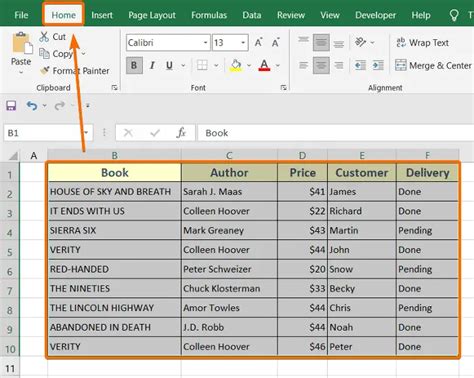Image resolution: width=474 pixels, height=378 pixels.
Task: Open the Borders dropdown arrow
Action: 216,65
